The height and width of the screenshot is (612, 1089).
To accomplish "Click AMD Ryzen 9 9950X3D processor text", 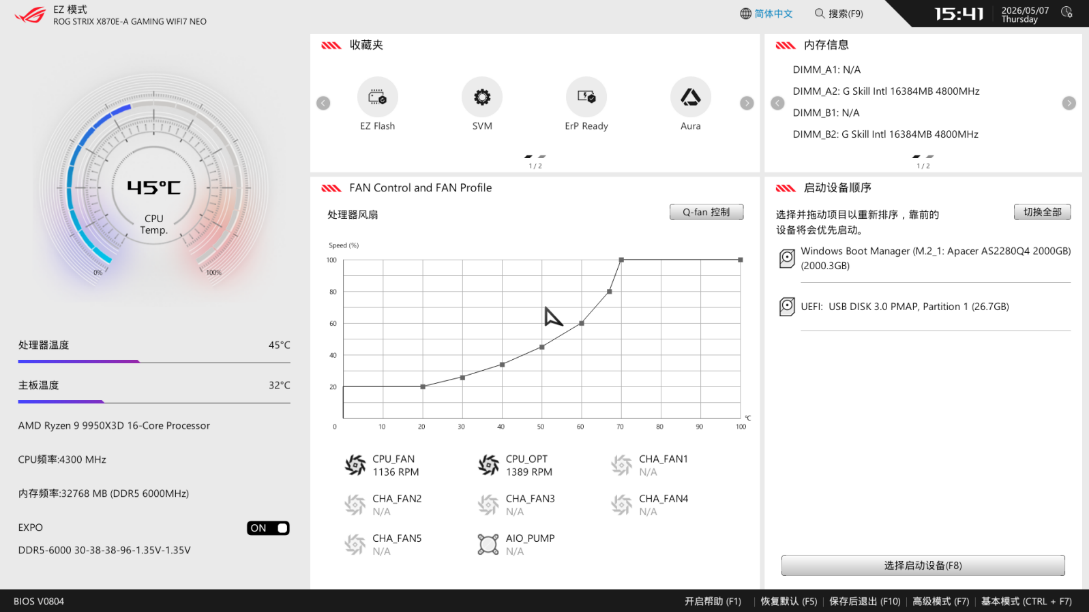I will 114,426.
